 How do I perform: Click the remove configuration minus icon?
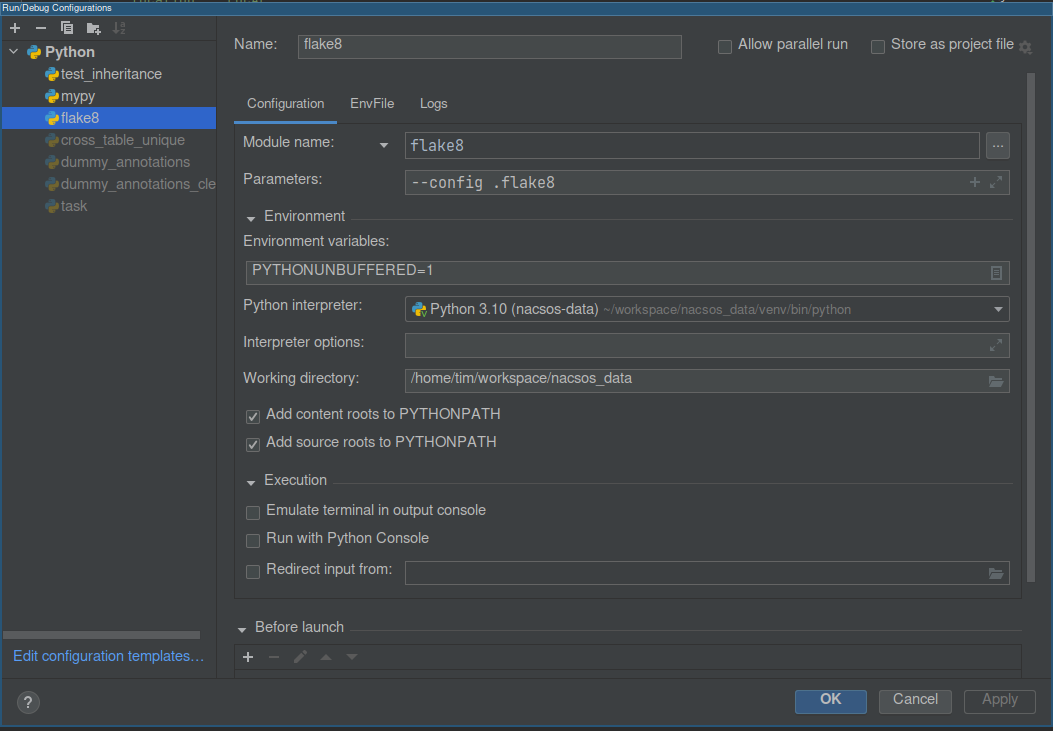41,28
